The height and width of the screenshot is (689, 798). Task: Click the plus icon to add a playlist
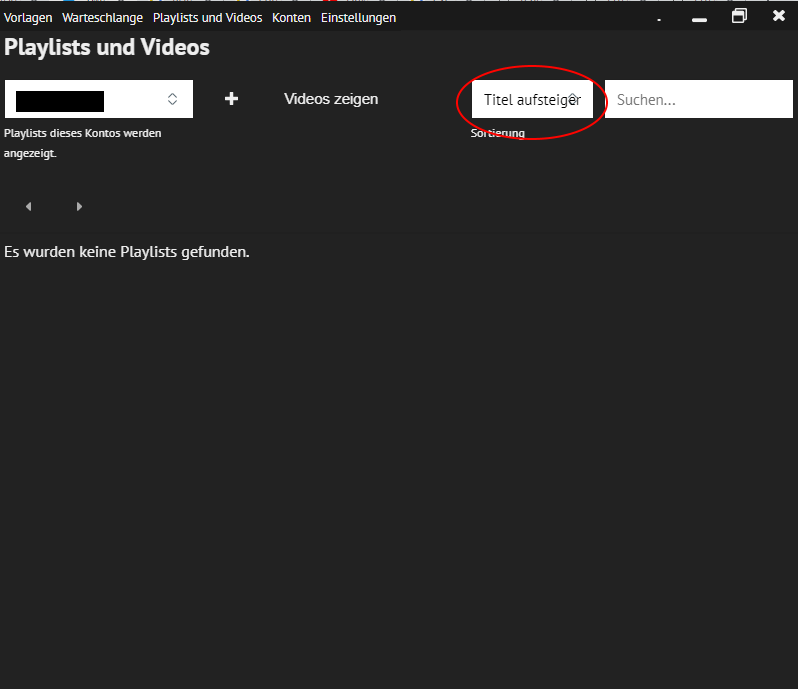231,99
